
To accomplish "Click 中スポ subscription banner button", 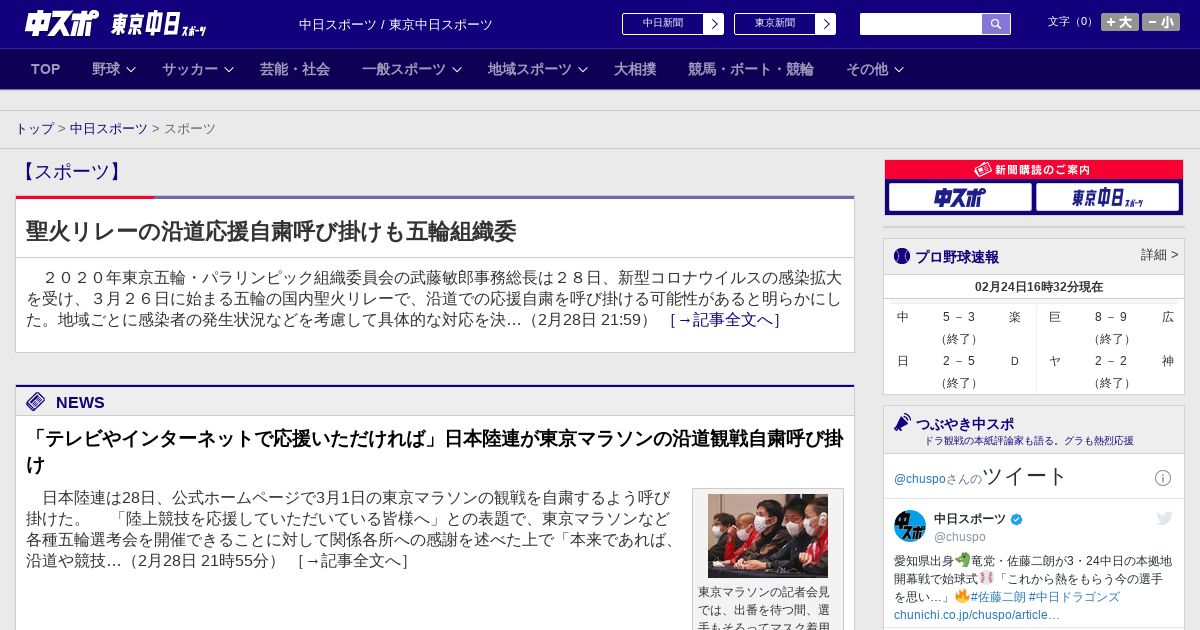I will [960, 197].
